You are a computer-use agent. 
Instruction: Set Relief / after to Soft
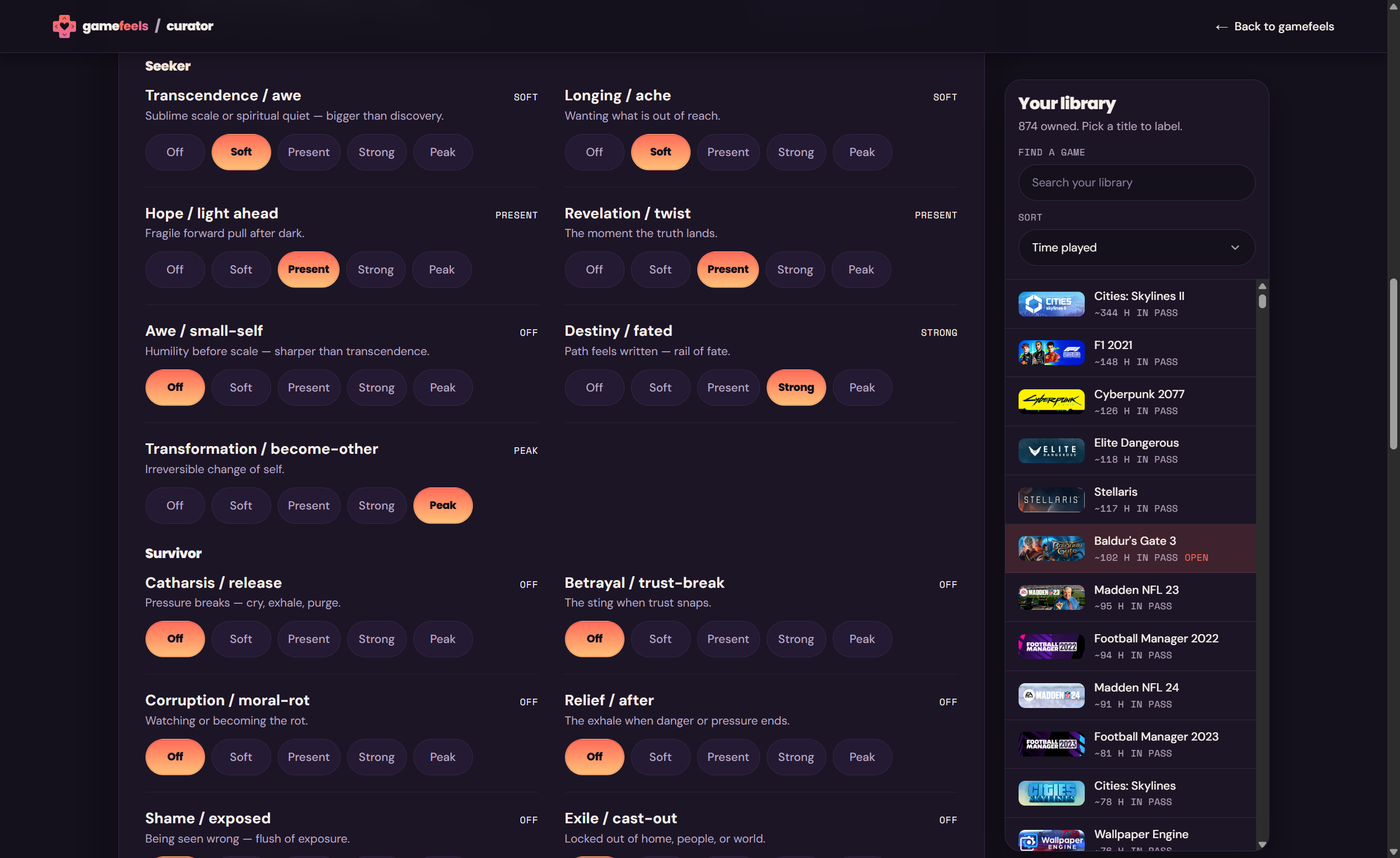[660, 757]
